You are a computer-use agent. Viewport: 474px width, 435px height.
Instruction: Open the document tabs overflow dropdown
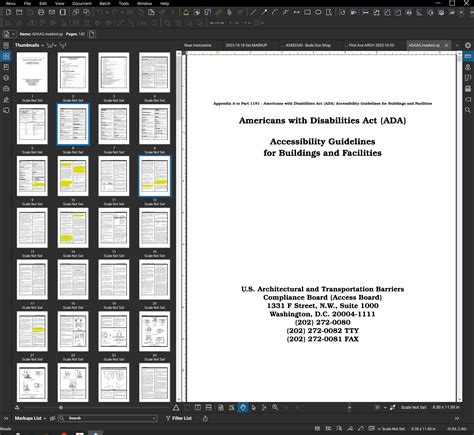point(457,45)
